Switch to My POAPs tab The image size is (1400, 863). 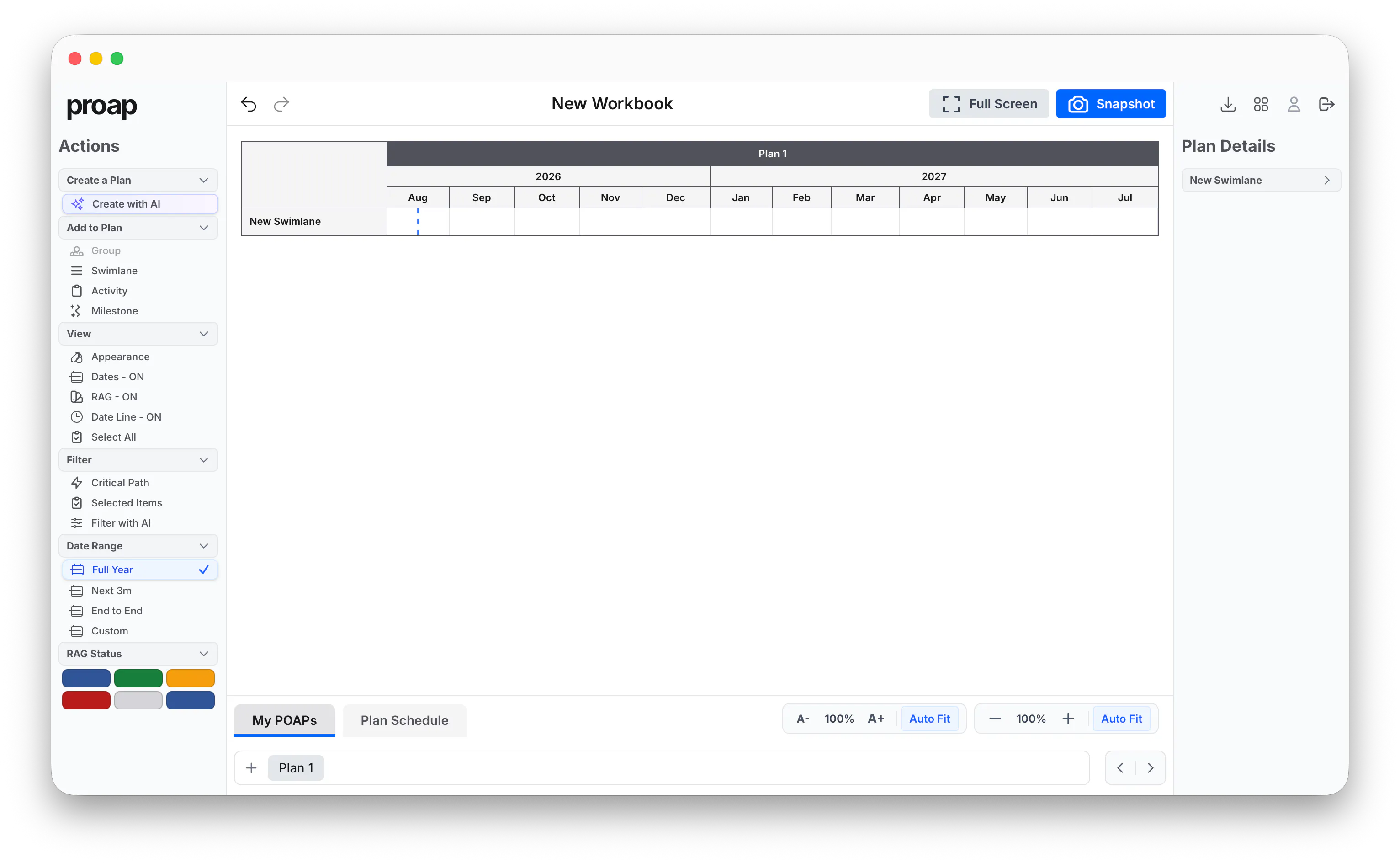(284, 720)
